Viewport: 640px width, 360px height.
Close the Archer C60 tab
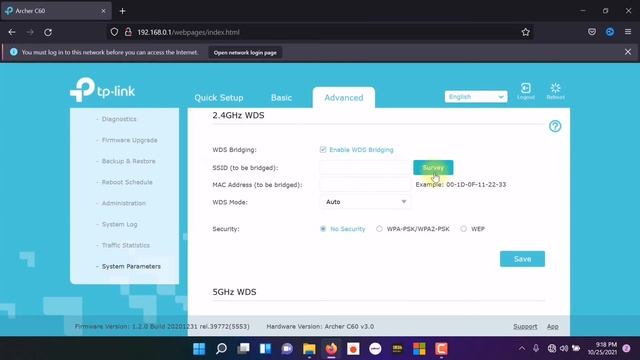103,11
